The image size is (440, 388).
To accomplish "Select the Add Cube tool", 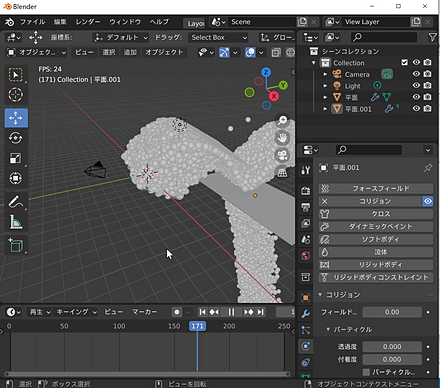I will tap(16, 245).
